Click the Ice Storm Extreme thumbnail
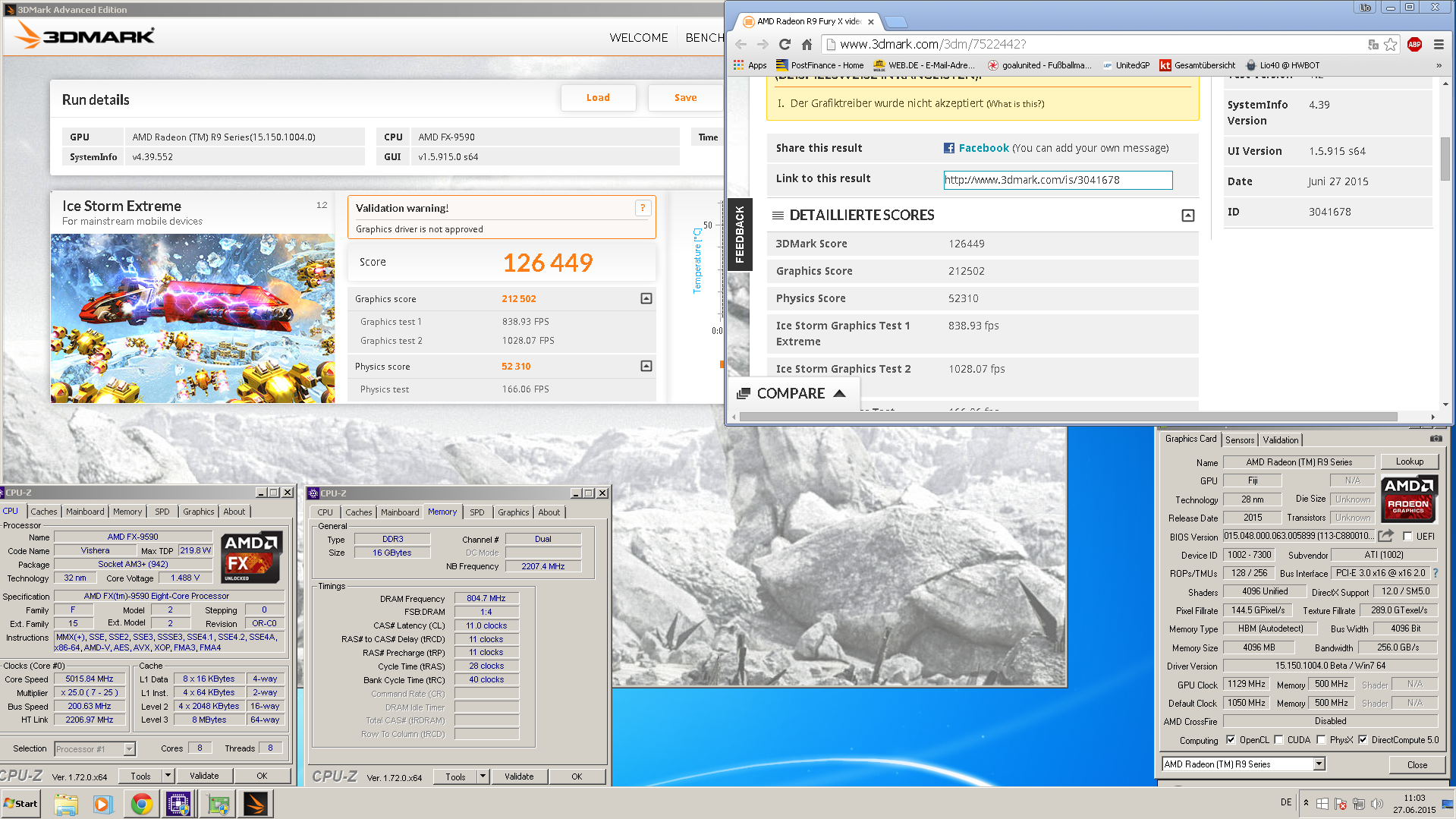Image resolution: width=1456 pixels, height=819 pixels. (x=193, y=318)
